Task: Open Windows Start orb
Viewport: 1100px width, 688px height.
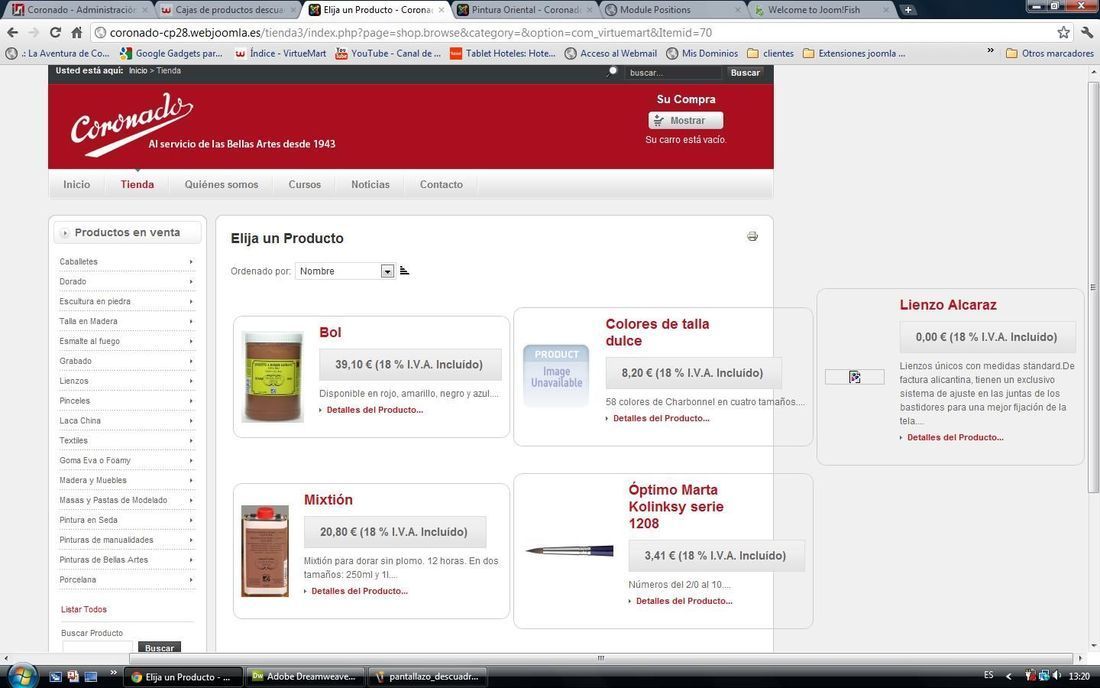Action: pos(22,675)
